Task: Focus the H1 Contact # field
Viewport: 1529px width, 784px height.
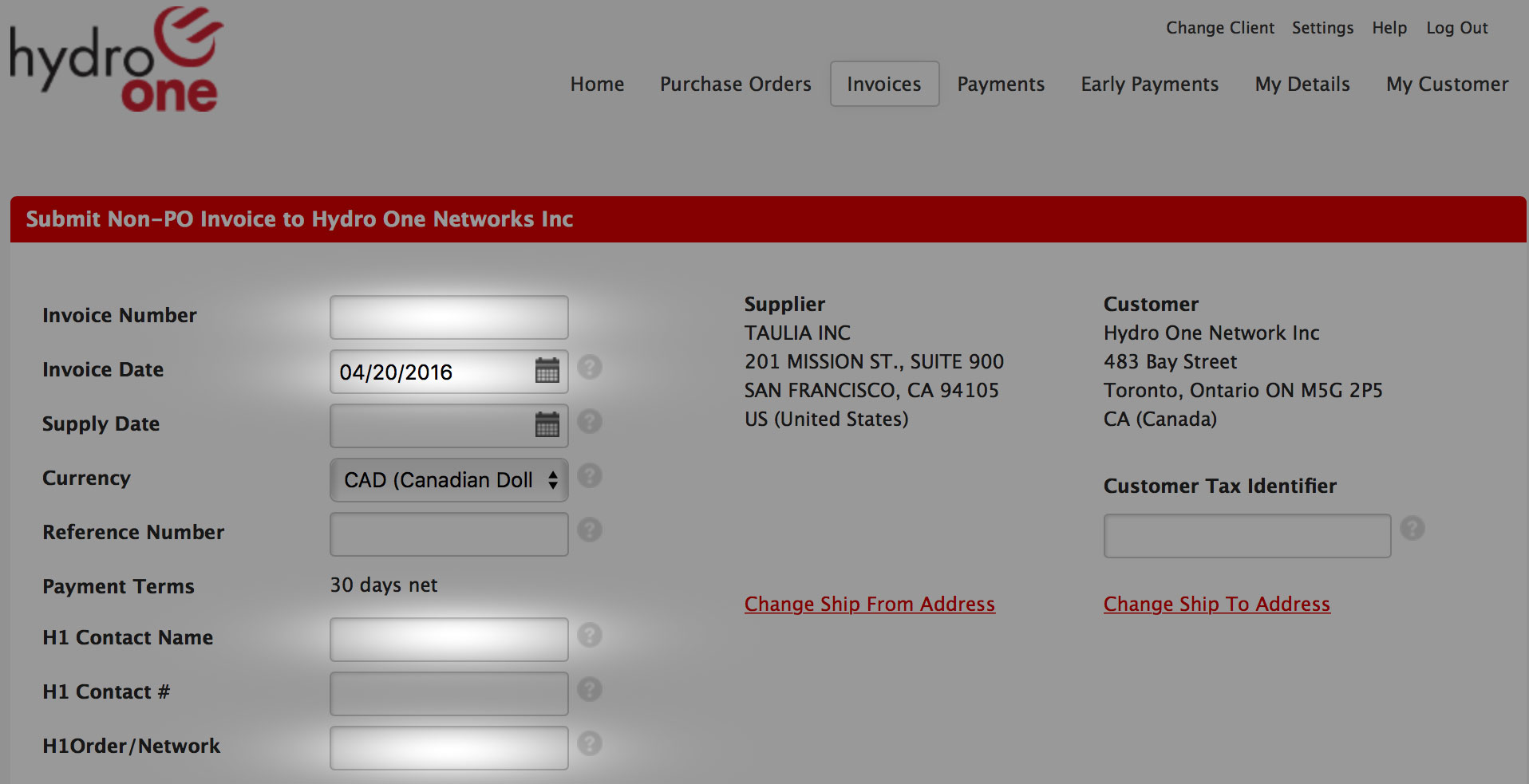Action: point(449,694)
